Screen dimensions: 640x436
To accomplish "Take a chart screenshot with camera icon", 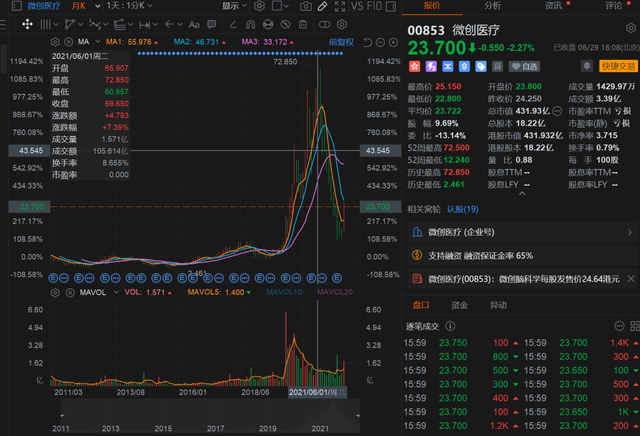I will [x=305, y=6].
